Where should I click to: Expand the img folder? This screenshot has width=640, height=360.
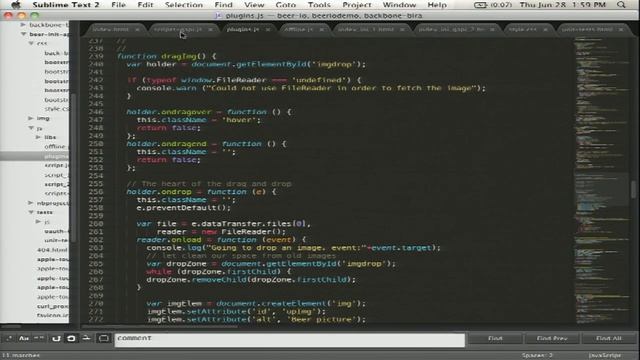pyautogui.click(x=31, y=118)
